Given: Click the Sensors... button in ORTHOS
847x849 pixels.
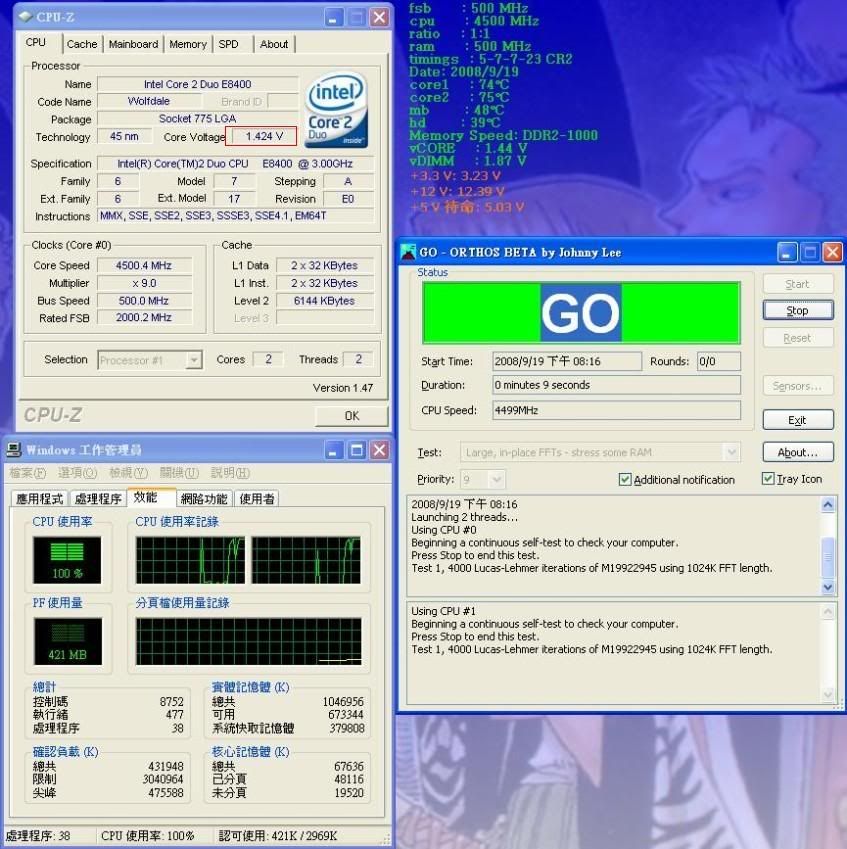Looking at the screenshot, I should tap(797, 386).
